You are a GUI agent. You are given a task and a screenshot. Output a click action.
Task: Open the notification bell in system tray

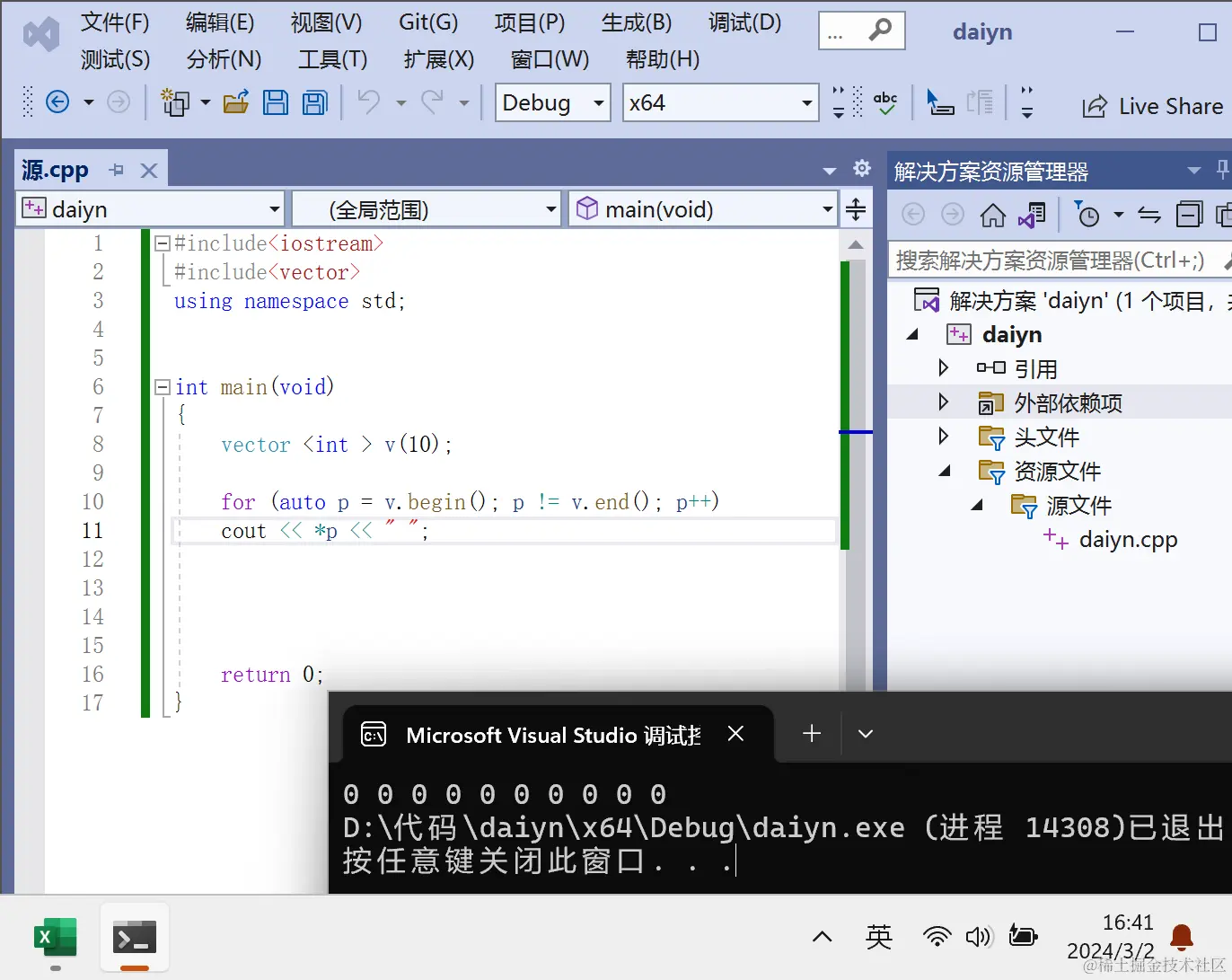point(1182,938)
